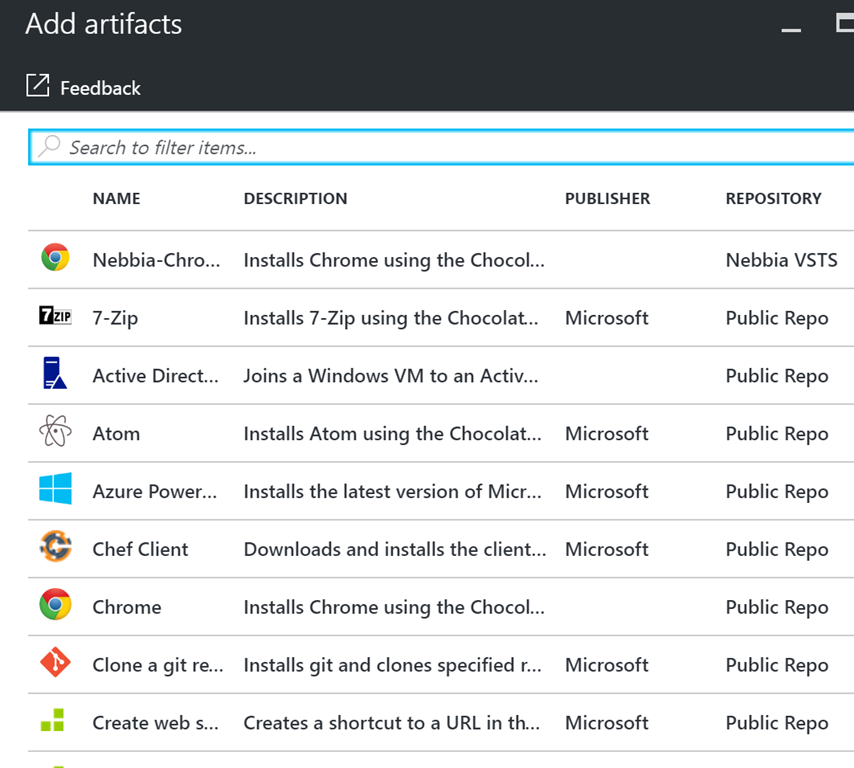The image size is (854, 768).
Task: Click the Microsoft publisher cell in the Chef Client row
Action: tap(607, 549)
